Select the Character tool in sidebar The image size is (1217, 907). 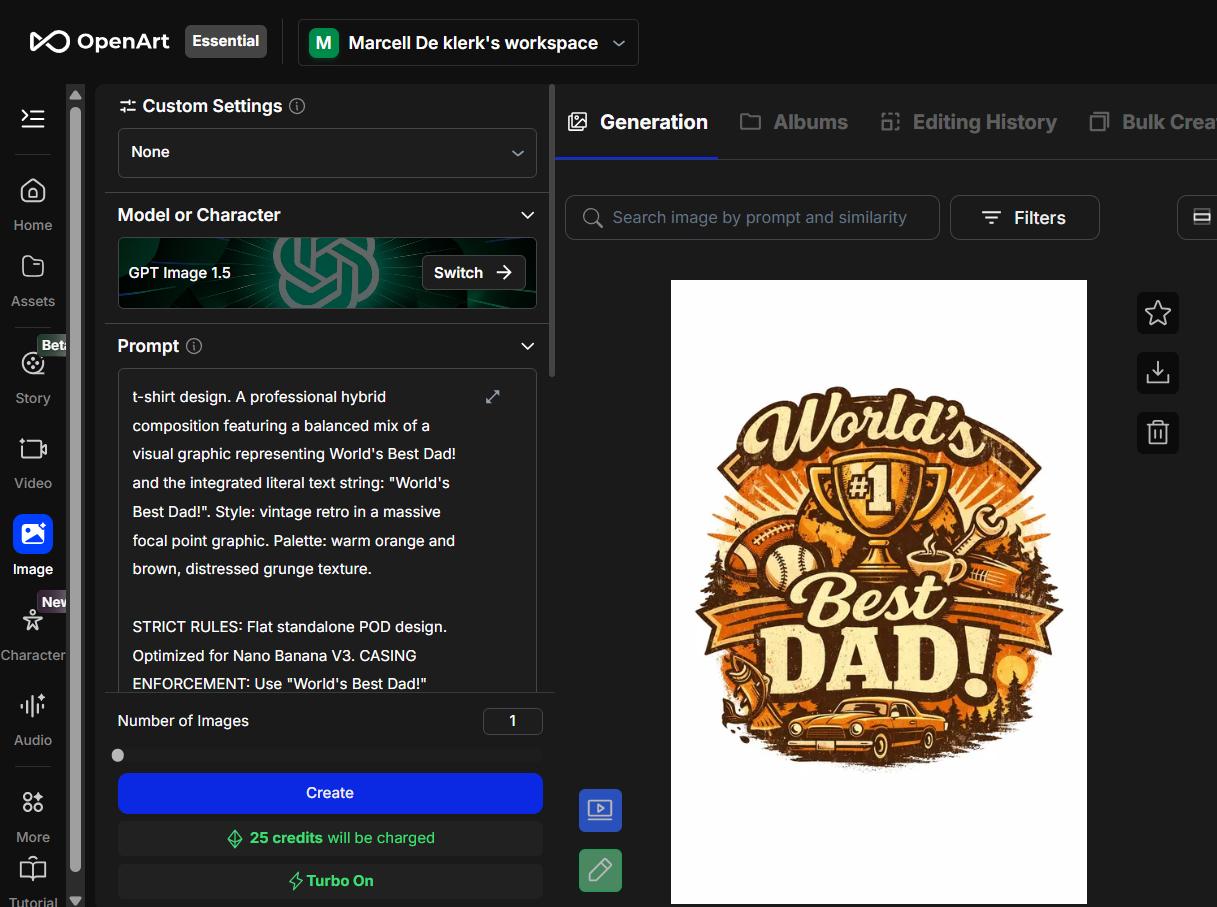point(32,628)
